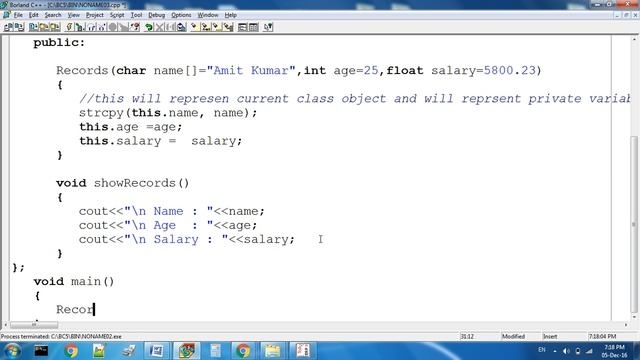This screenshot has width=640, height=360.
Task: Click the last toolbar icon at far right
Action: click(x=268, y=27)
